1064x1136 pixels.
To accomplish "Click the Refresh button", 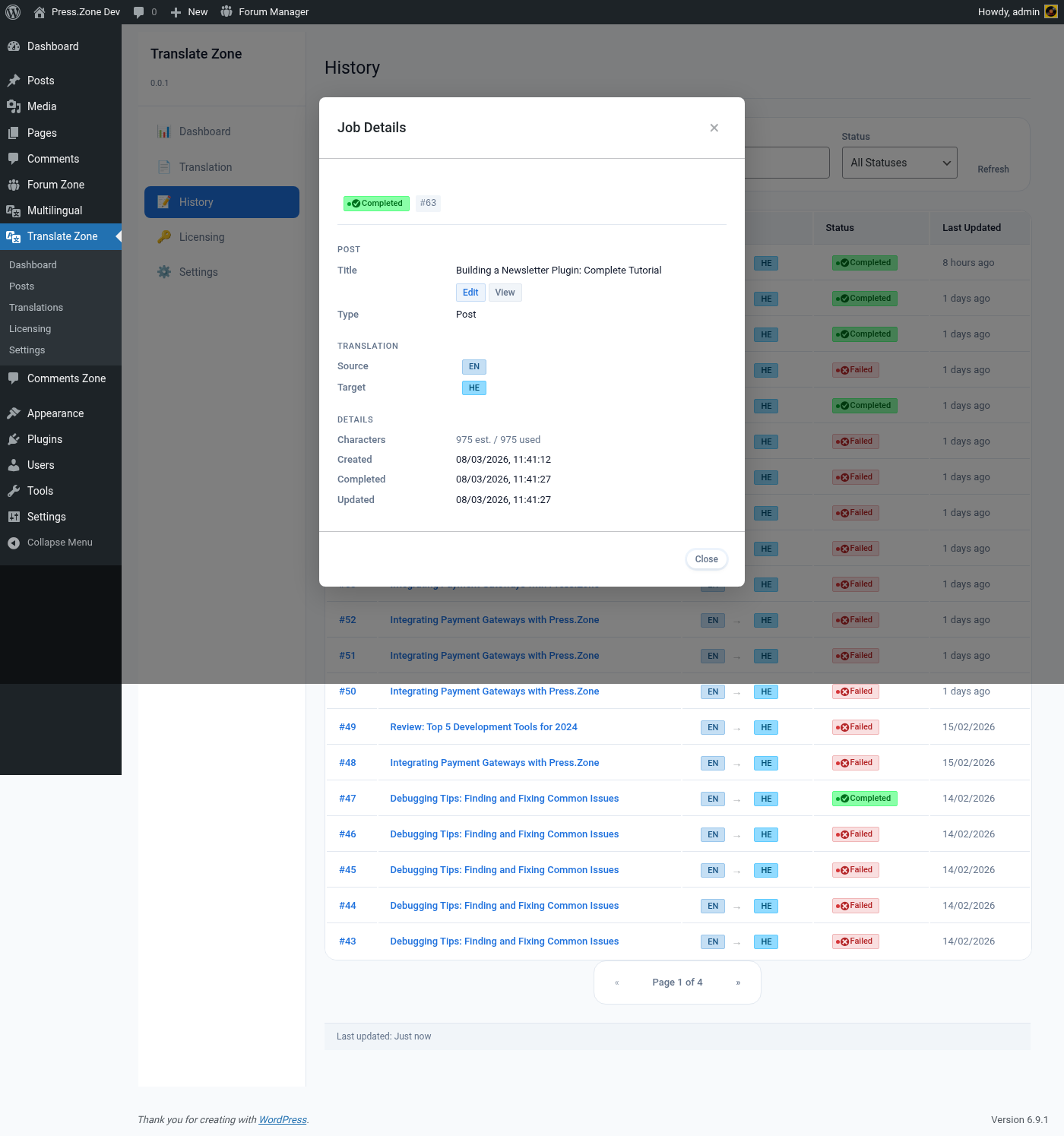I will 993,169.
